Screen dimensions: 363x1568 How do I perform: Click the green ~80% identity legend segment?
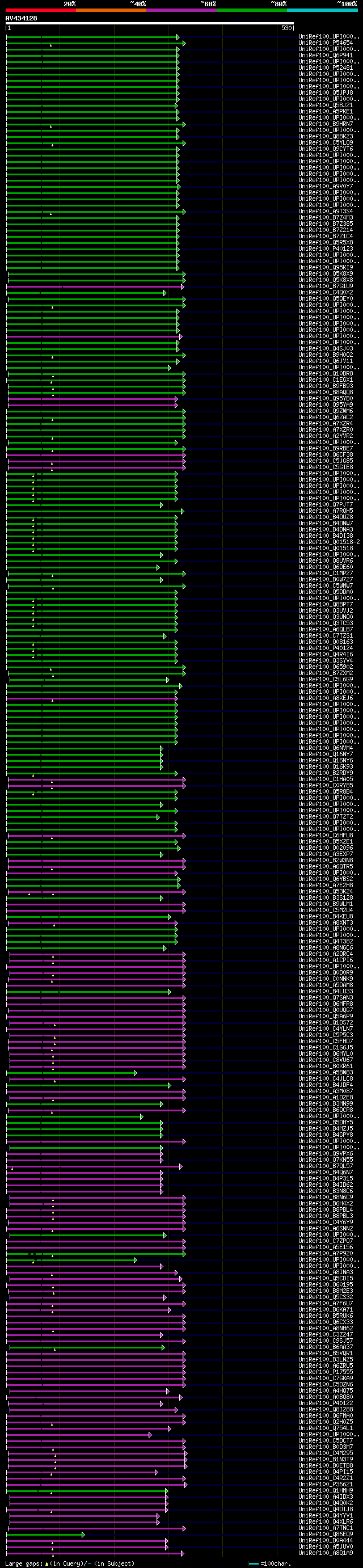[x=251, y=10]
